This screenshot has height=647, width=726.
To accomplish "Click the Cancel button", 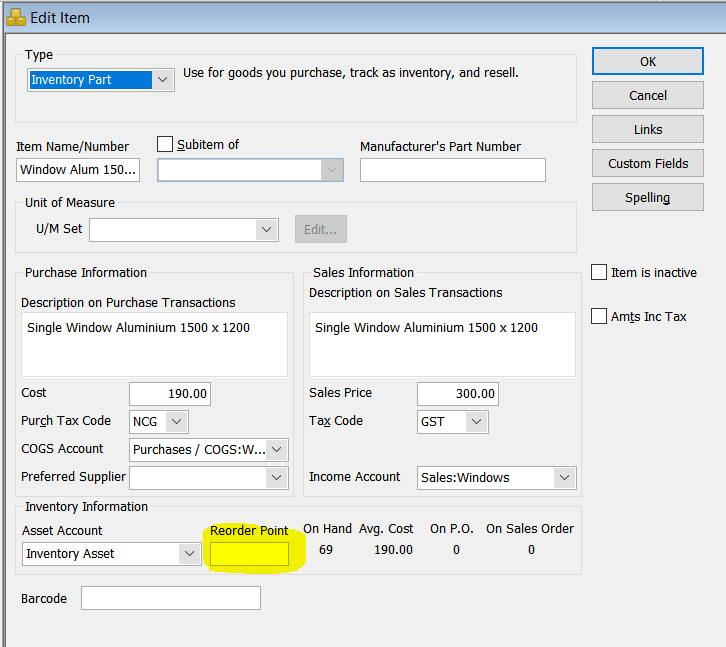I will pyautogui.click(x=647, y=95).
